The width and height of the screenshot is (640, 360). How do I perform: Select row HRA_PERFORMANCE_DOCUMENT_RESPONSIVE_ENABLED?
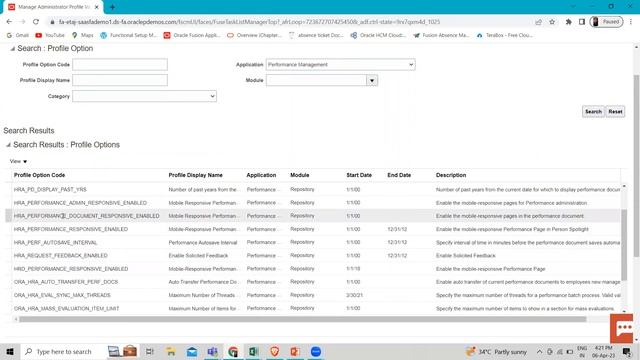tap(313, 216)
